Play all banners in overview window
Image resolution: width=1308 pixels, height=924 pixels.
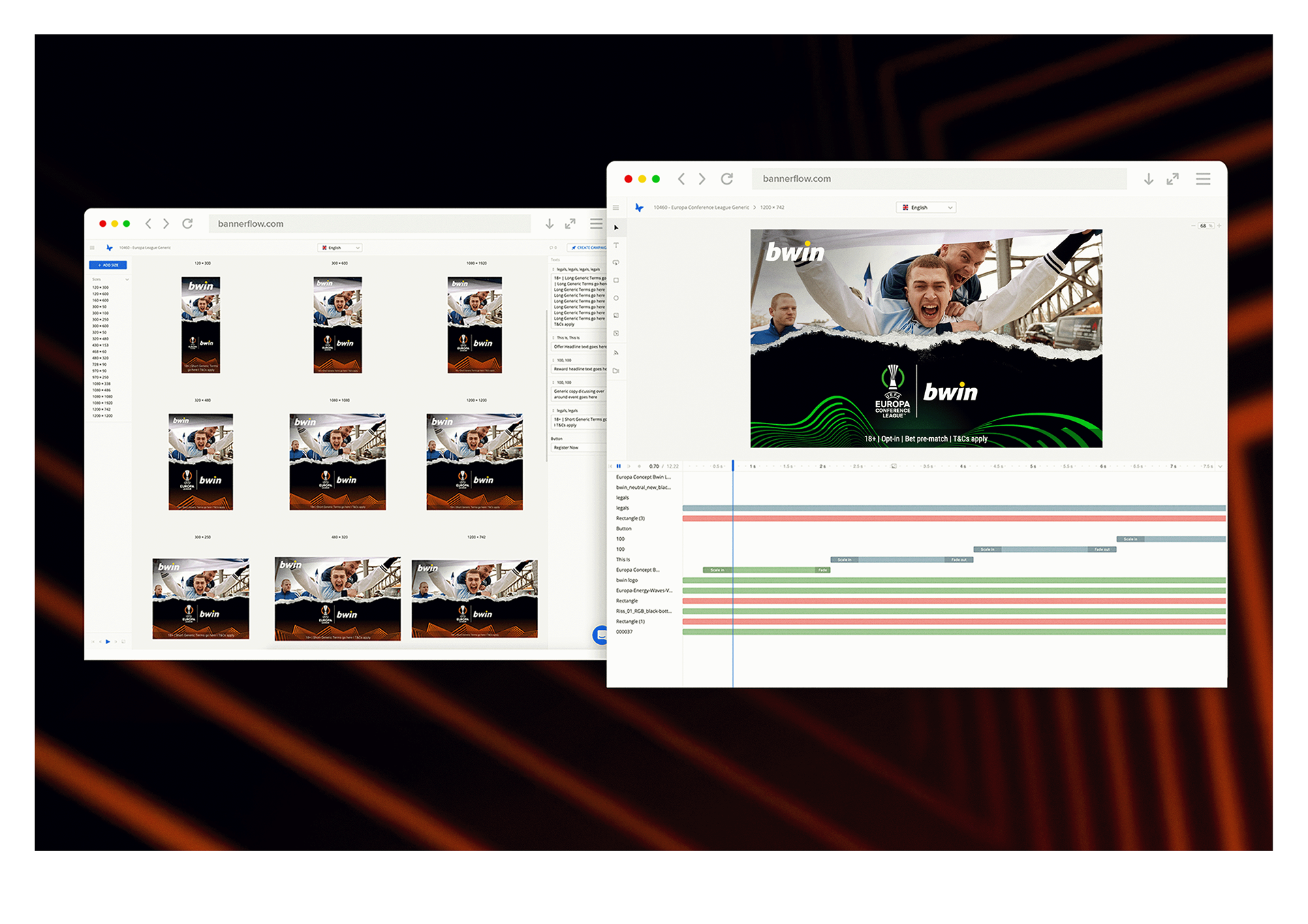pos(108,641)
